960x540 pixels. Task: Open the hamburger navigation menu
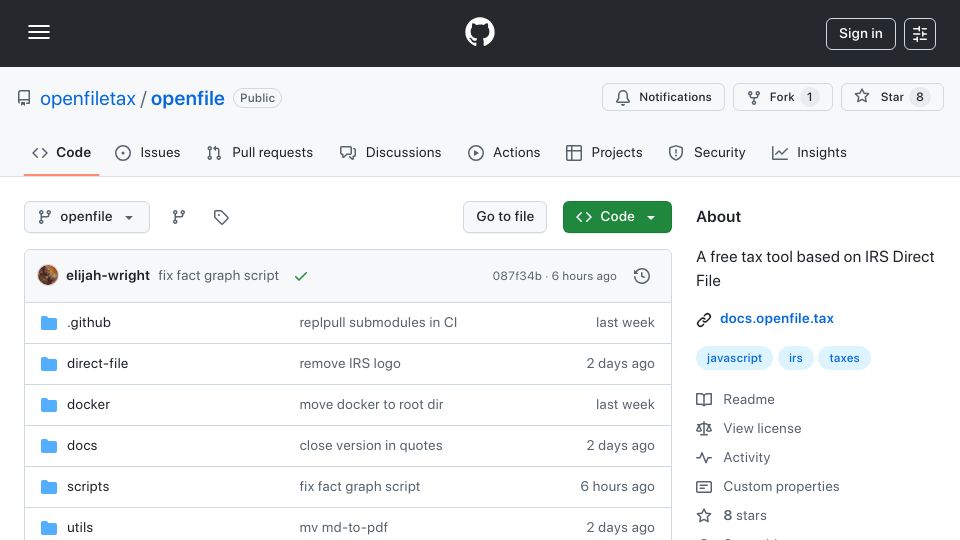39,32
